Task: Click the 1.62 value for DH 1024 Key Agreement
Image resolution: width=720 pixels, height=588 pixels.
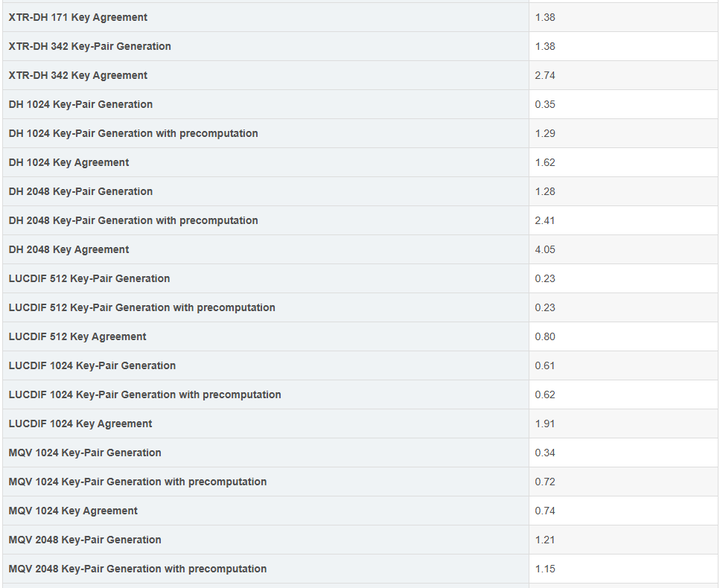Action: [545, 162]
